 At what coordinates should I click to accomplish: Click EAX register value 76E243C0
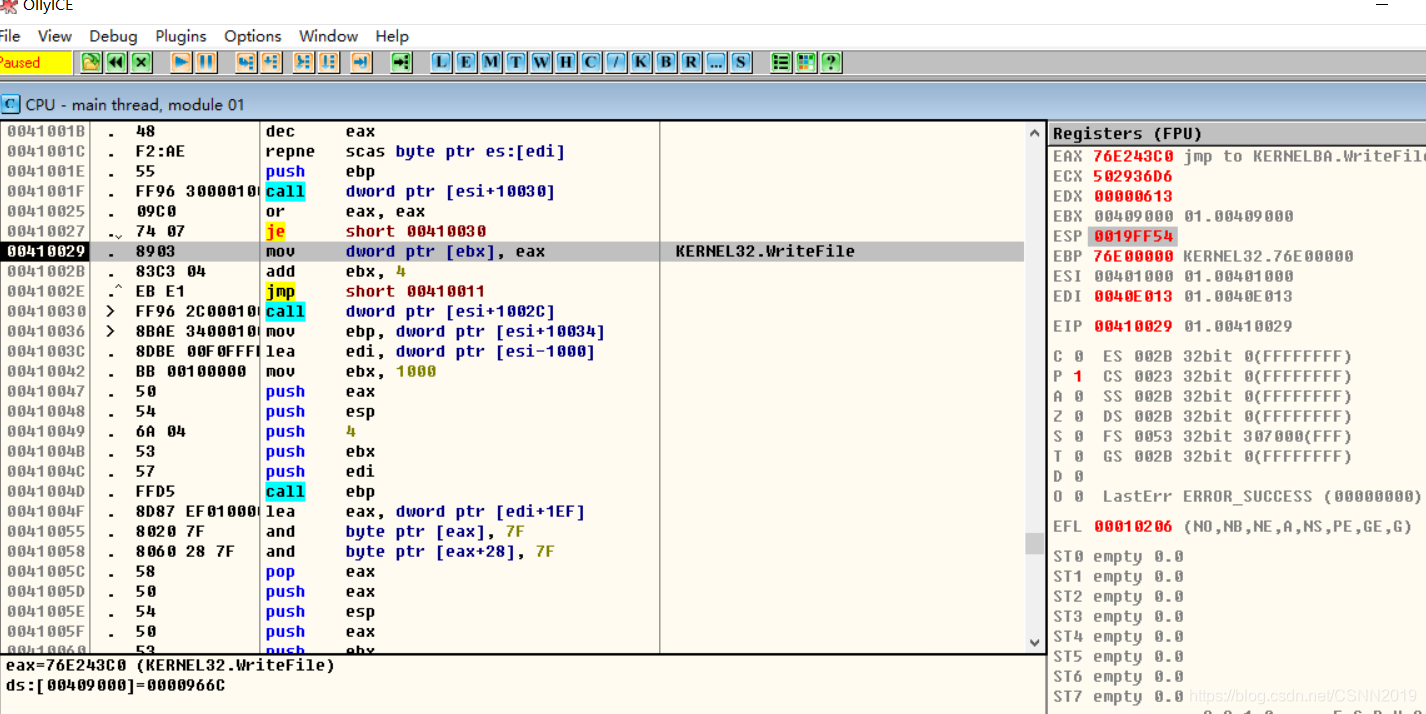pos(1133,156)
